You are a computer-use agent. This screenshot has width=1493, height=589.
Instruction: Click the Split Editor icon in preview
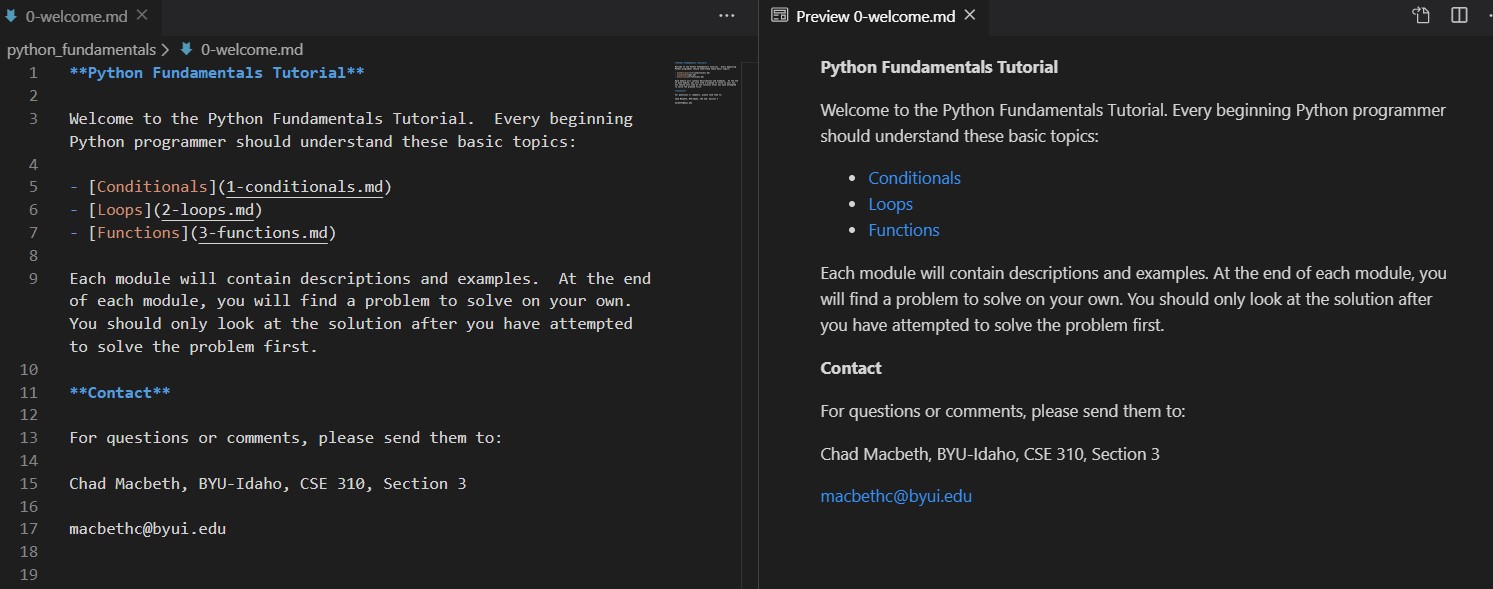pyautogui.click(x=1458, y=15)
